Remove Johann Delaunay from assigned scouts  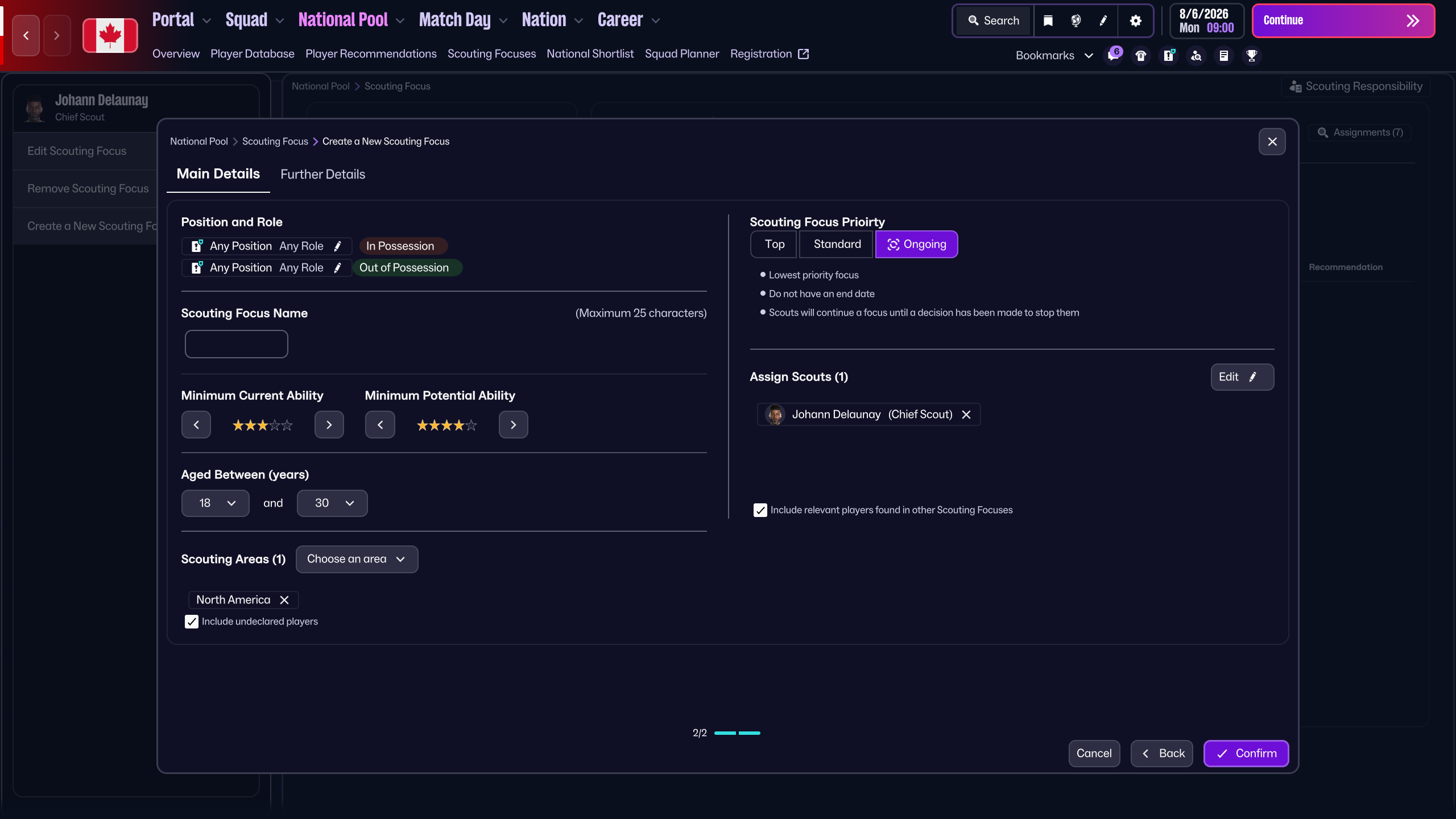coord(966,415)
